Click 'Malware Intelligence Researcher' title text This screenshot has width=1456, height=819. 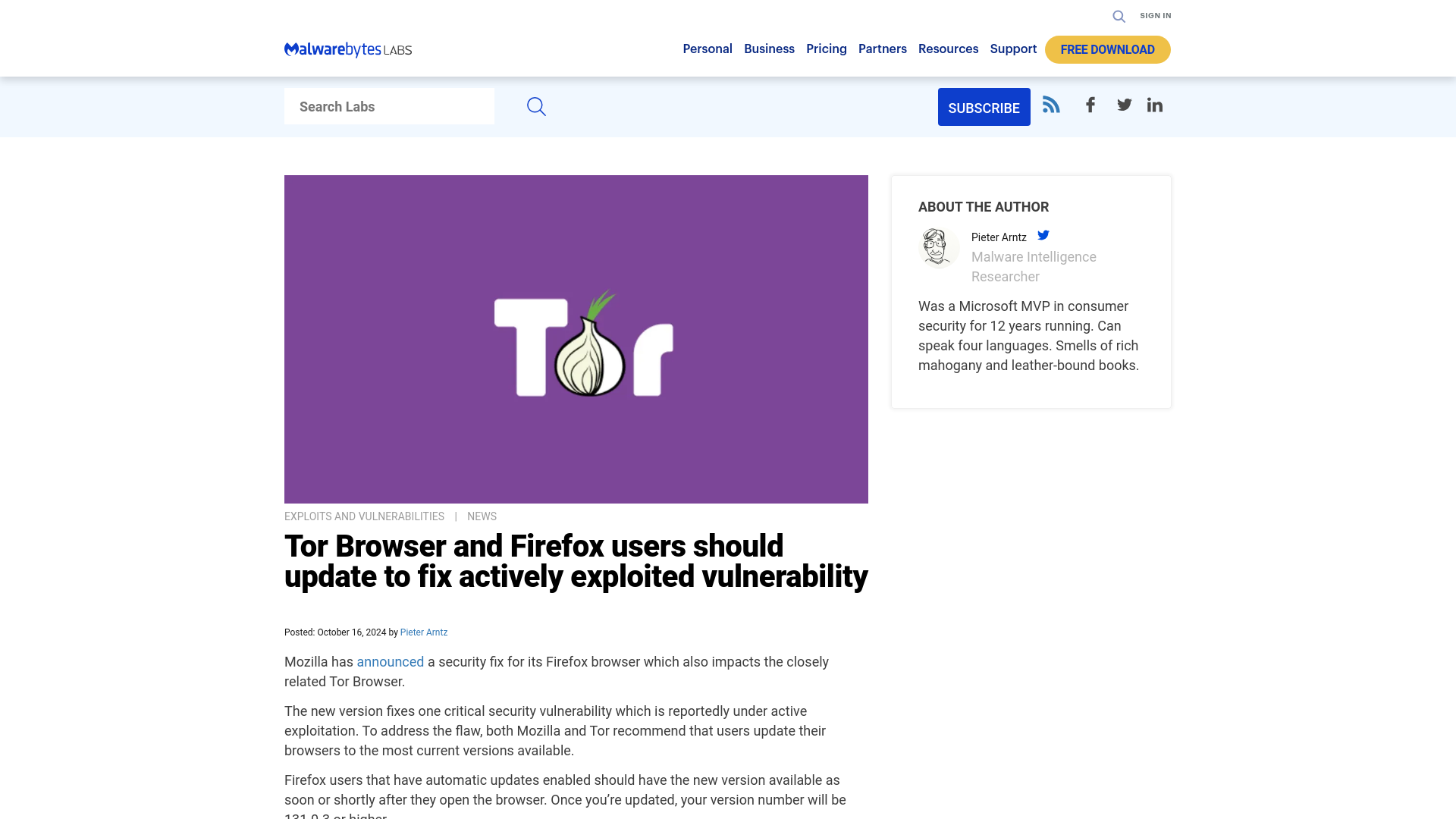tap(1034, 267)
